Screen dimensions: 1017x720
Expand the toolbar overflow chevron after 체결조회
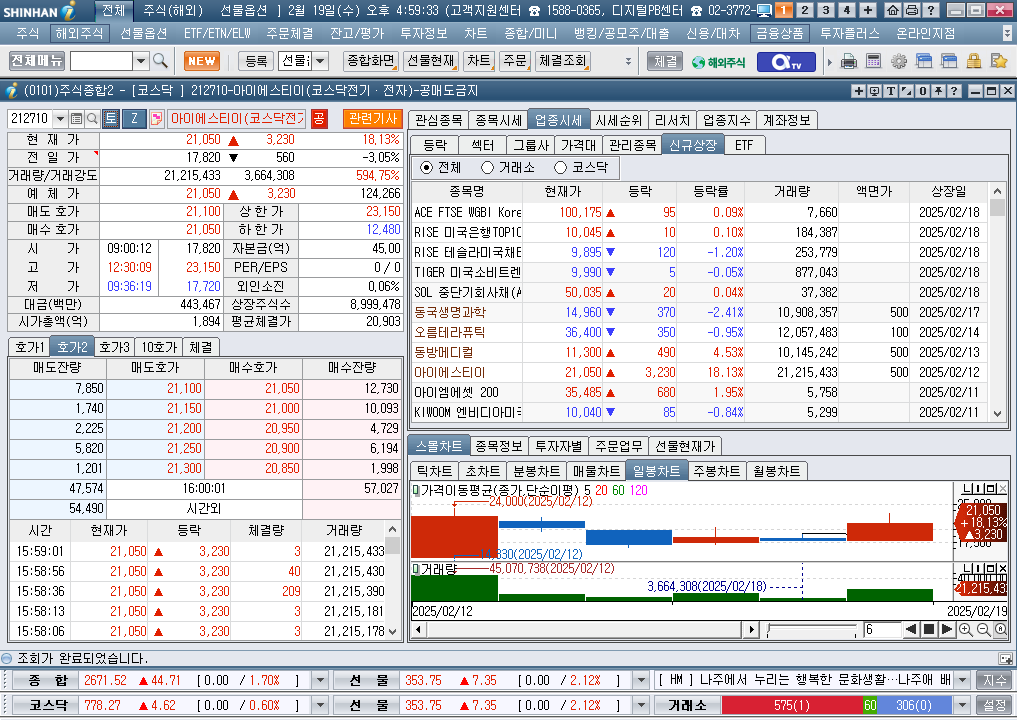point(628,62)
